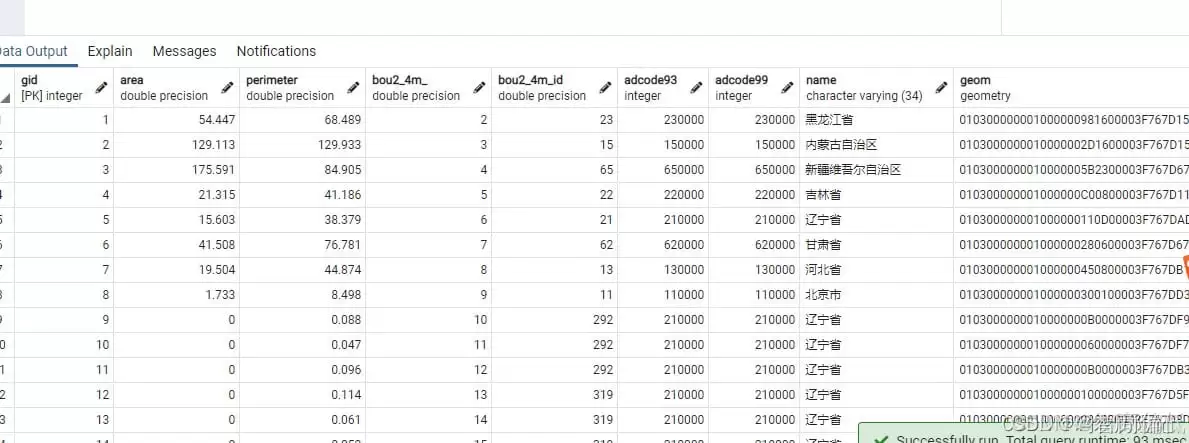Click bou2_4m_id cell with value 65
Screen dimensions: 1189x443
tap(554, 170)
